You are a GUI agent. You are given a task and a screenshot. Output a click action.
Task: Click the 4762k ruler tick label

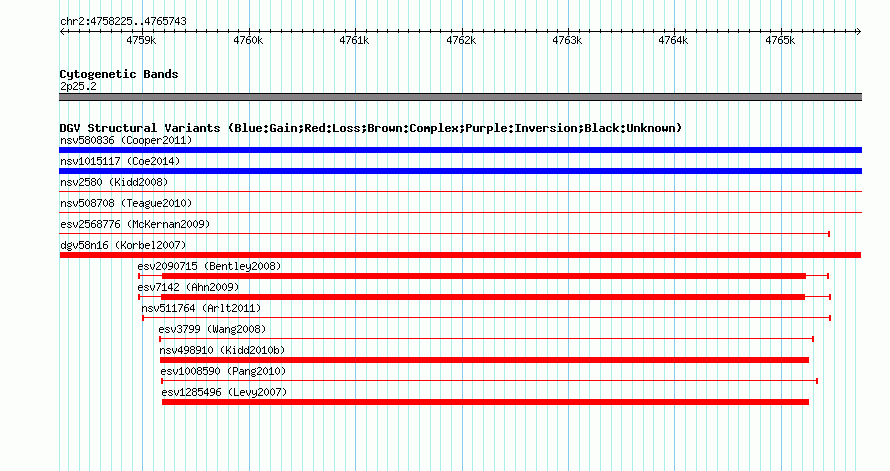[461, 40]
